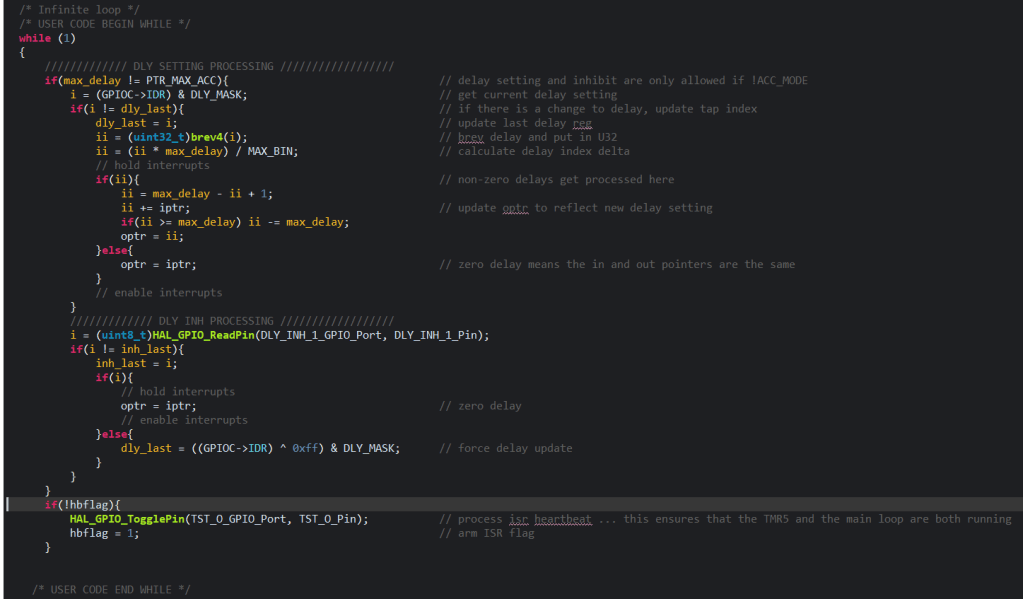Viewport: 1023px width, 599px height.
Task: Click MAX_BIN in the delay index calculation
Action: point(270,151)
